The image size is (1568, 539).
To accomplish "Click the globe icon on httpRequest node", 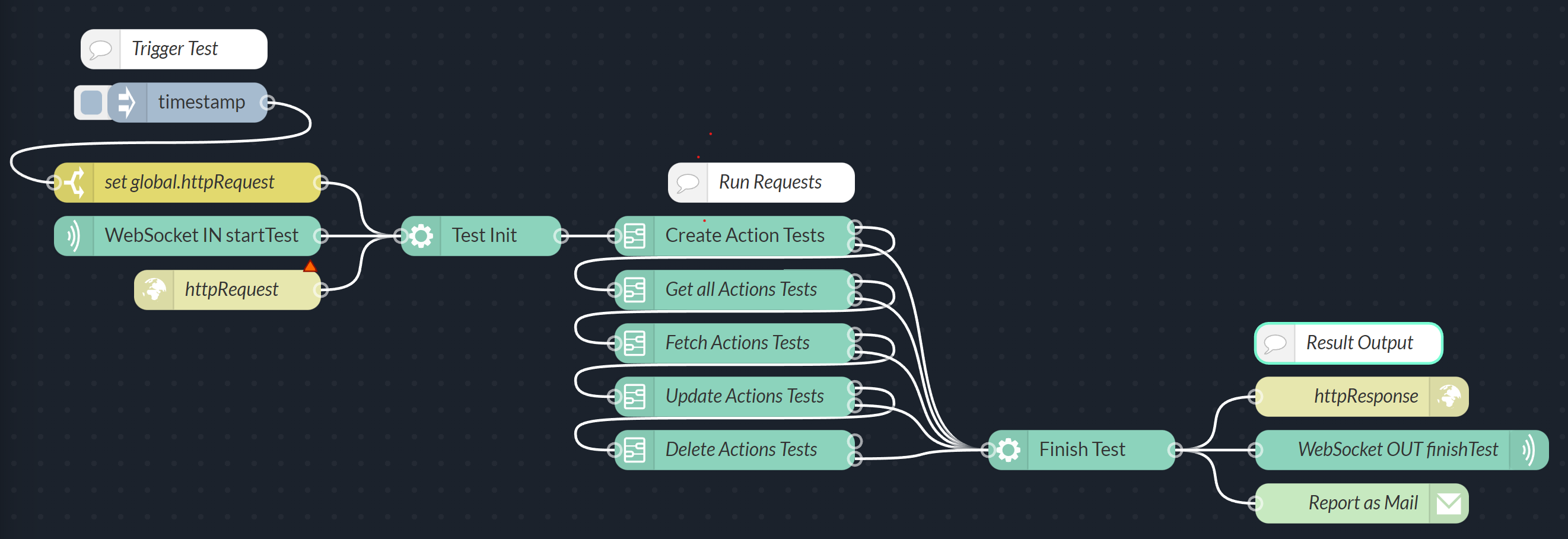I will coord(155,289).
